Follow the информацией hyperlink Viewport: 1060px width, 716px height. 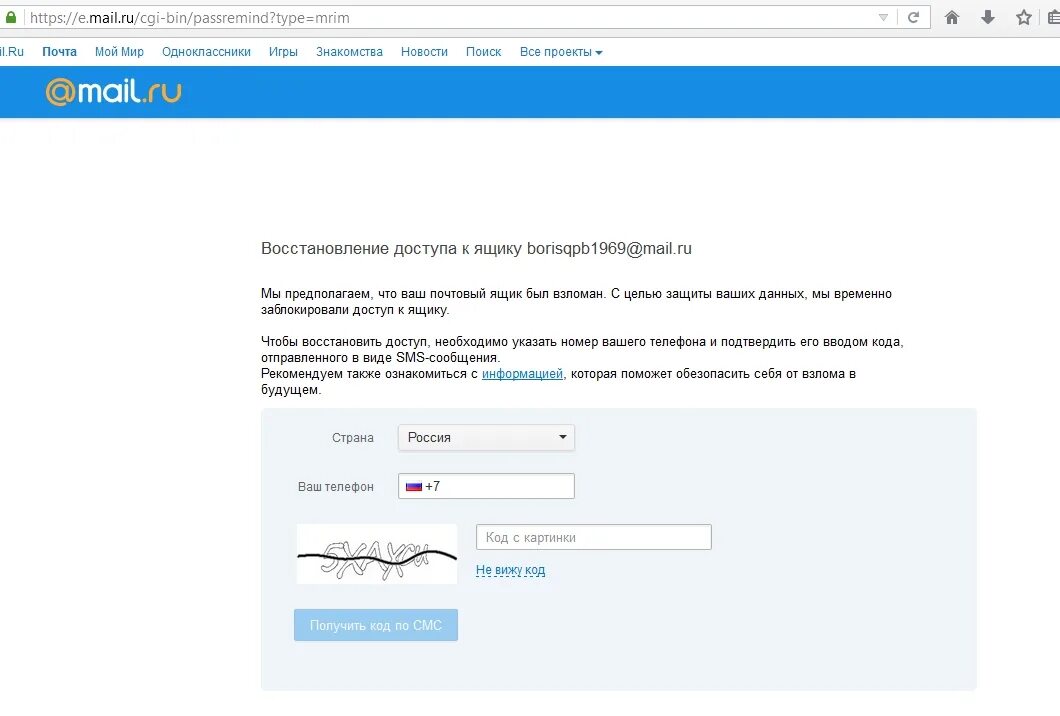point(522,374)
